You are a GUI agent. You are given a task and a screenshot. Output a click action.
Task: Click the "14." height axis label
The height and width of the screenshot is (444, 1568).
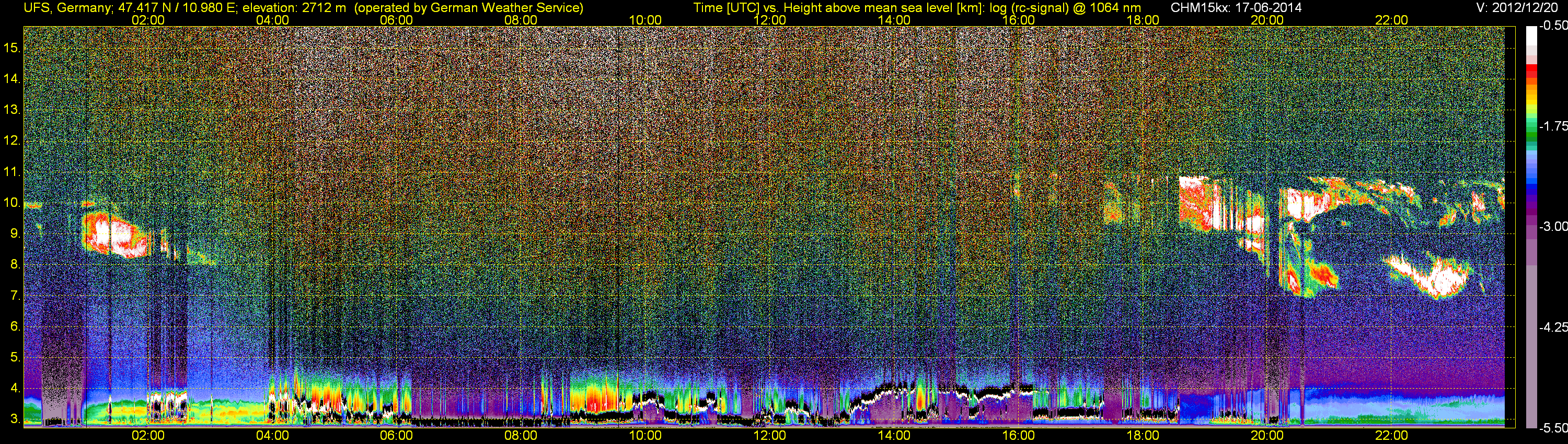pos(12,78)
